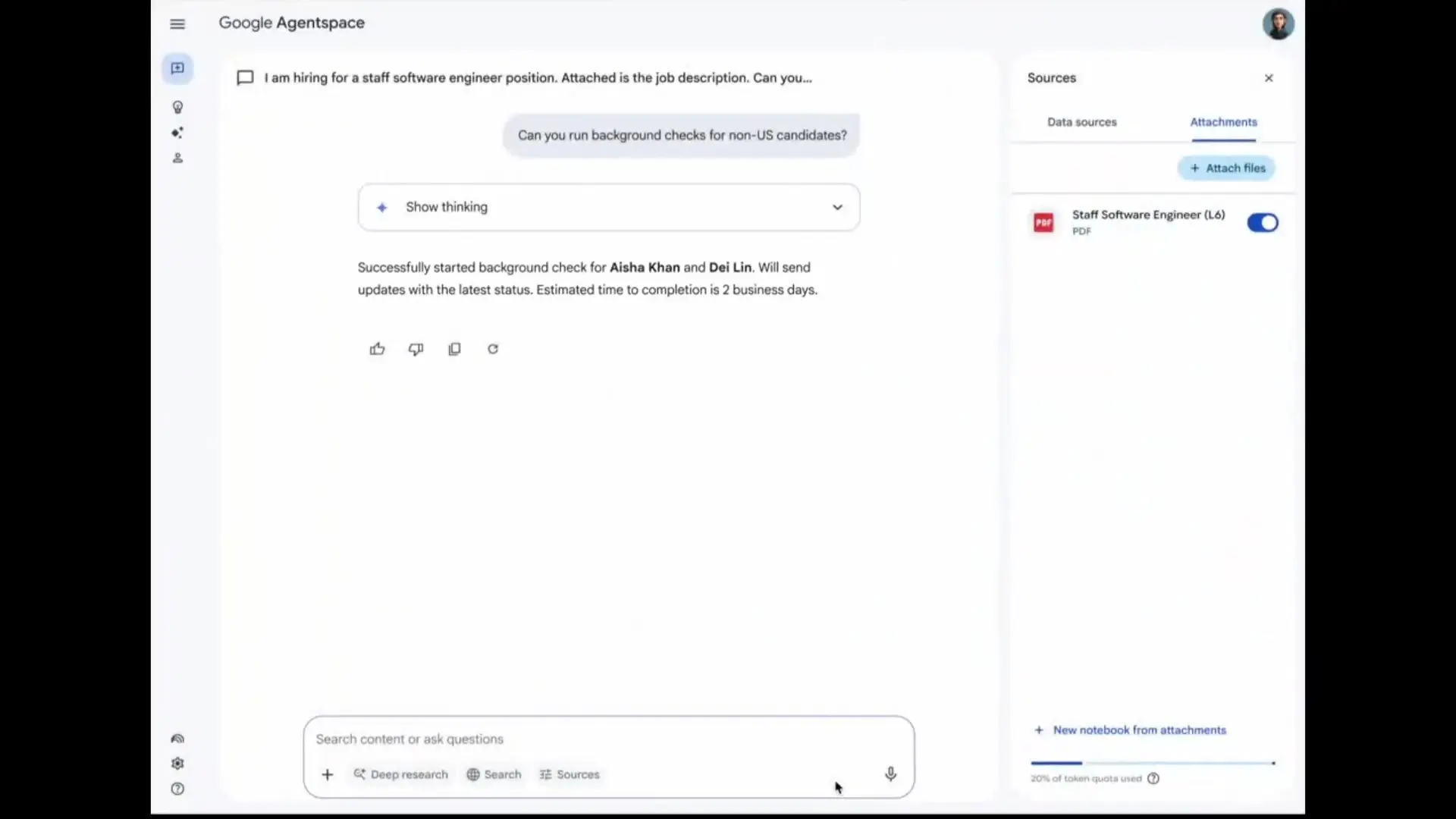This screenshot has height=819, width=1456.
Task: Enable Deep research mode
Action: tap(401, 774)
